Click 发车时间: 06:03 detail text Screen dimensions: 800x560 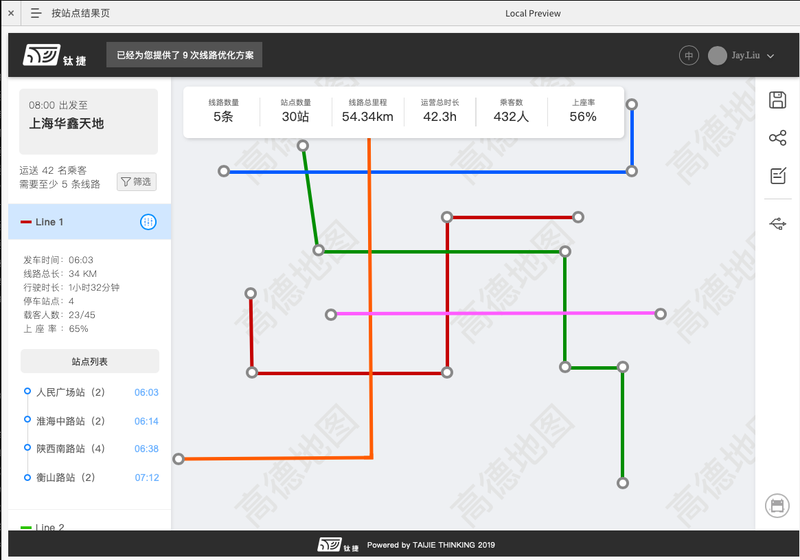(x=58, y=260)
